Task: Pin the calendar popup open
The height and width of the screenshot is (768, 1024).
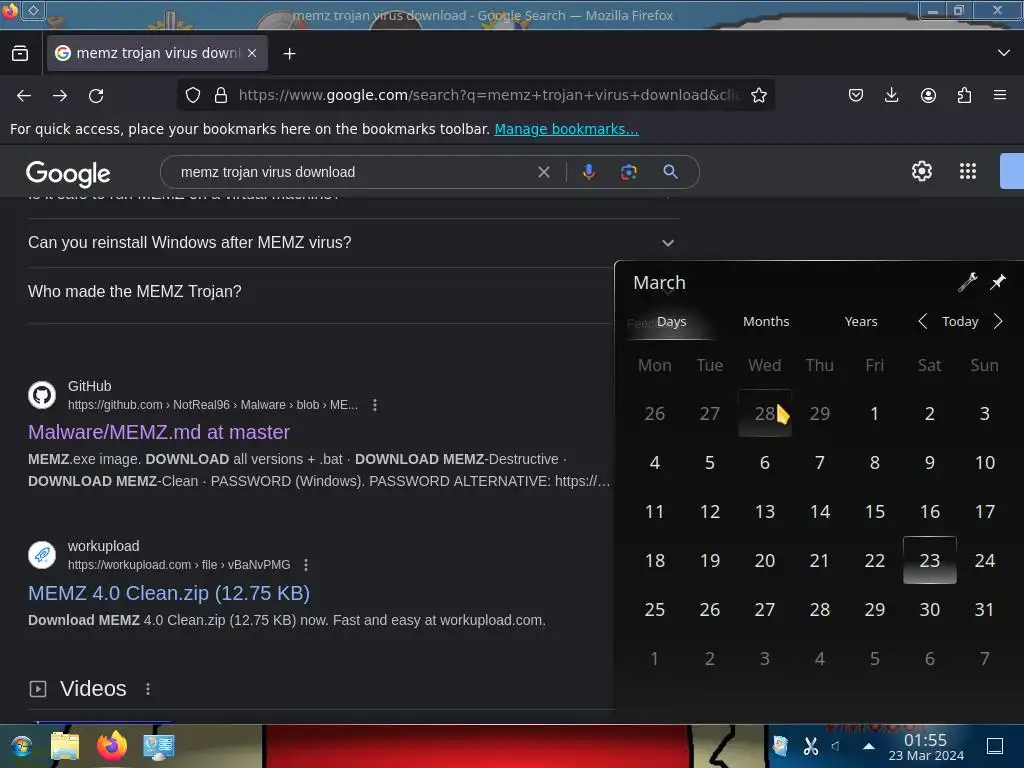Action: point(998,282)
